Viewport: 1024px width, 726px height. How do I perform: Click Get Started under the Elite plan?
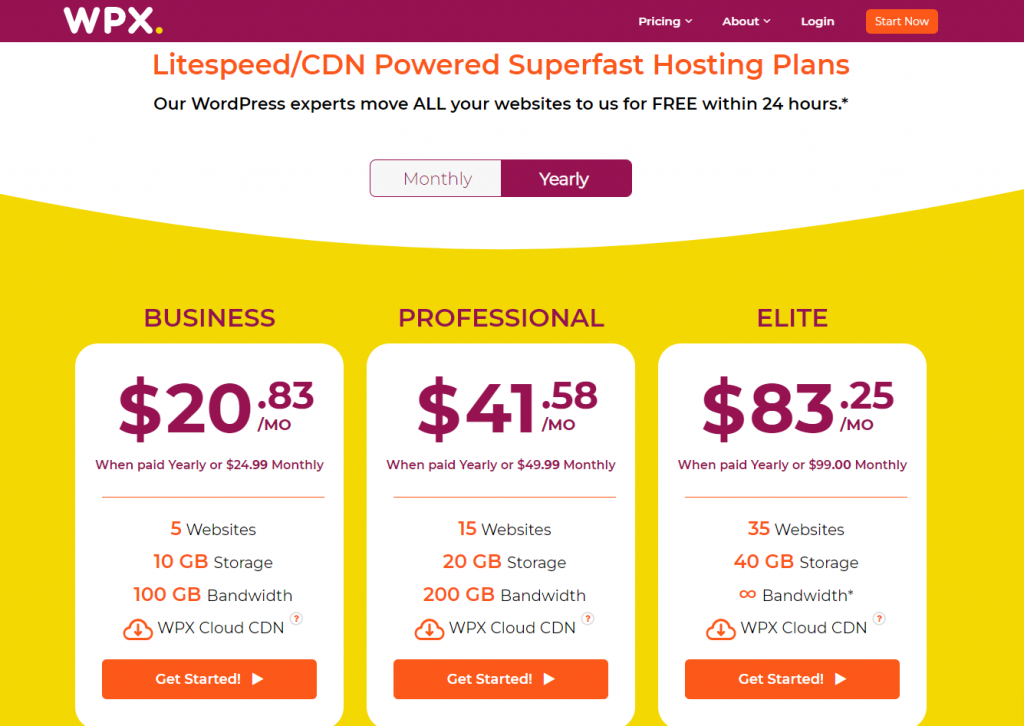coord(792,679)
